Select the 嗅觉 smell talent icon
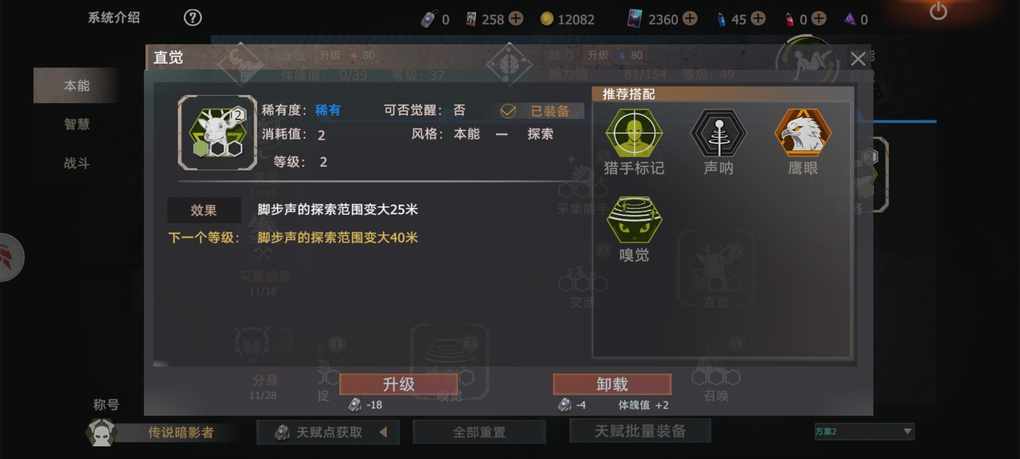 click(x=634, y=220)
